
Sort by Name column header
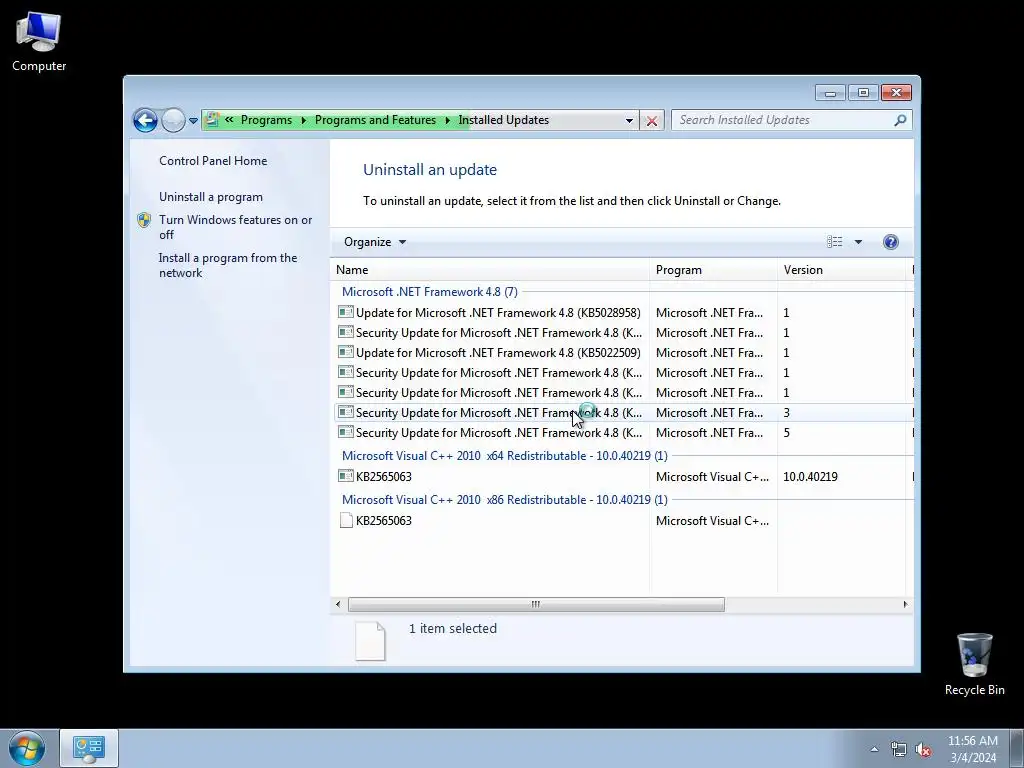pyautogui.click(x=490, y=270)
